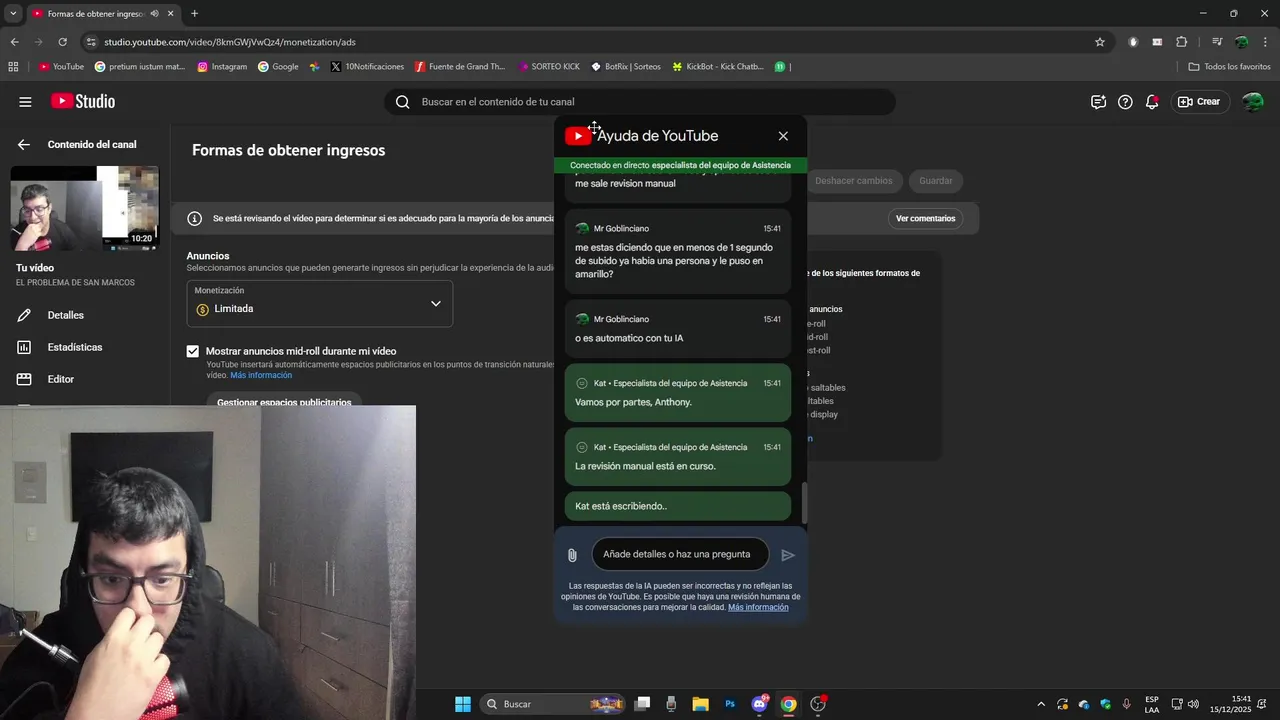Click the chat message input field
Viewport: 1280px width, 720px height.
(680, 555)
